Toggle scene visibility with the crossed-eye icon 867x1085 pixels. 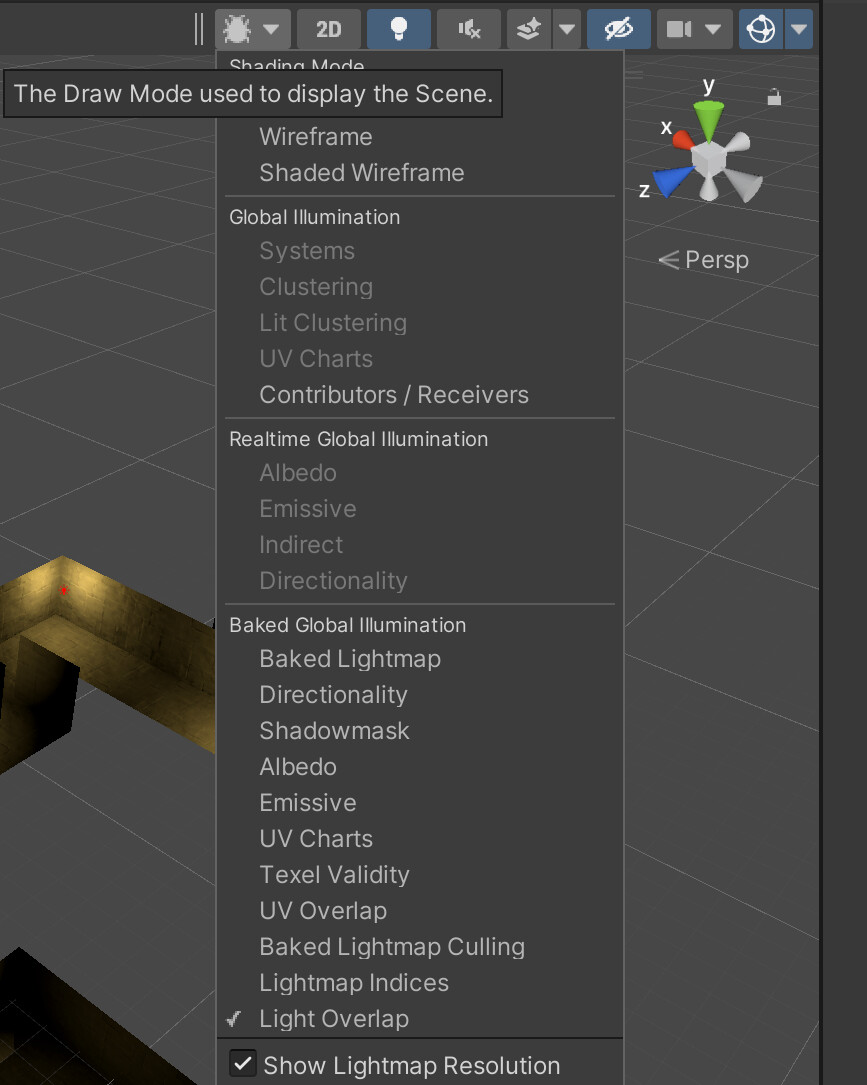618,29
